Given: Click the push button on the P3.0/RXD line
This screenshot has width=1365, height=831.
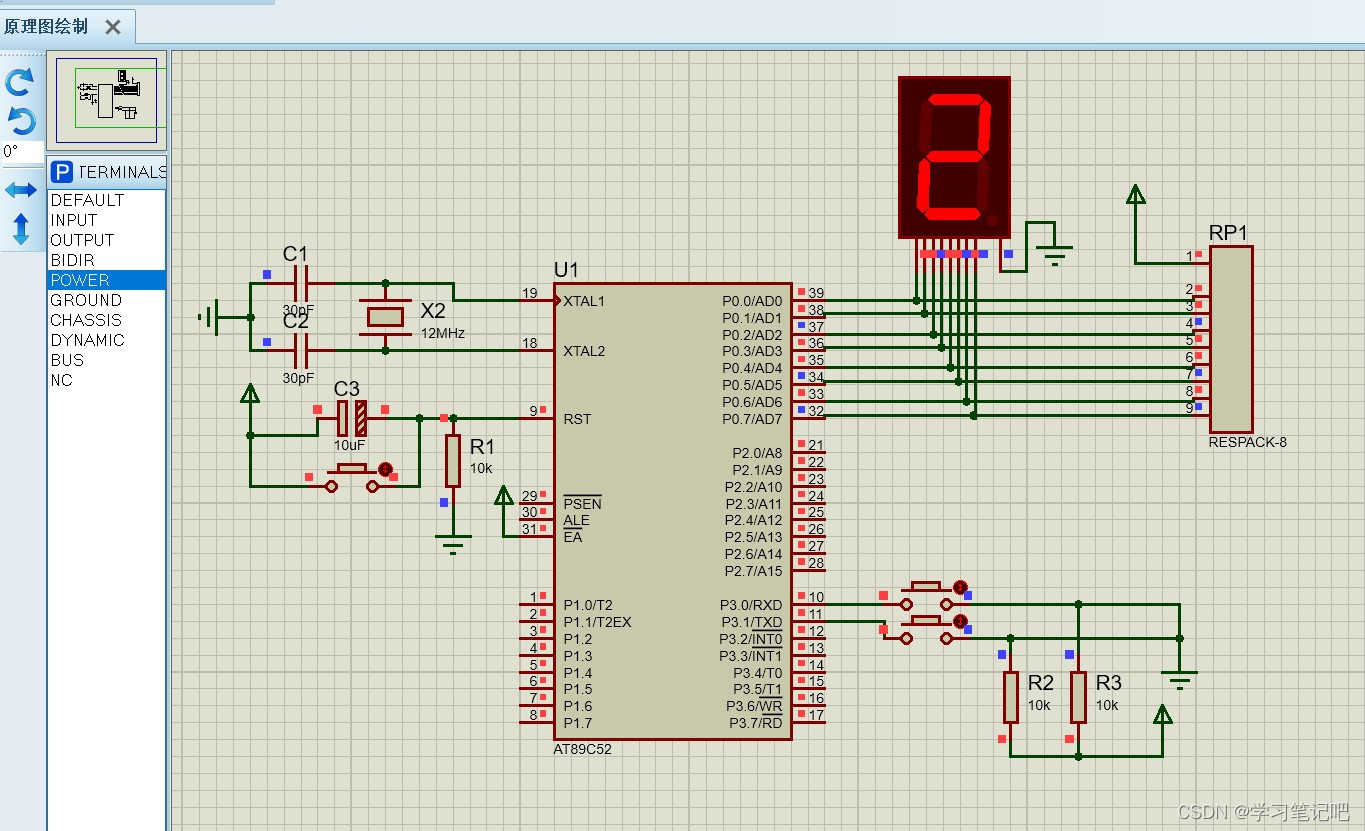Looking at the screenshot, I should point(927,595).
